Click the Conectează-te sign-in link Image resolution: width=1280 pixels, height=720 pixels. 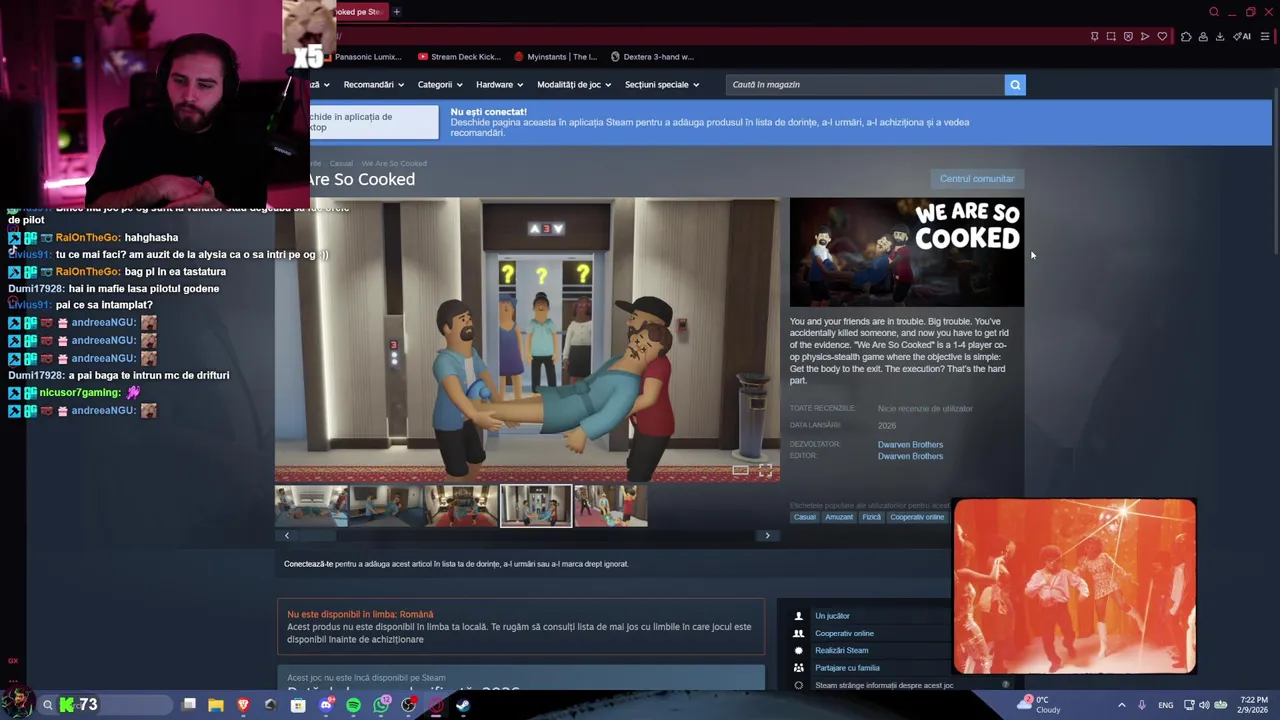click(308, 564)
